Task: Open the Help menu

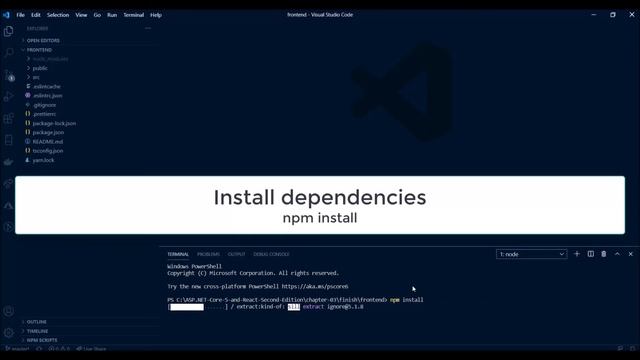Action: click(x=156, y=15)
